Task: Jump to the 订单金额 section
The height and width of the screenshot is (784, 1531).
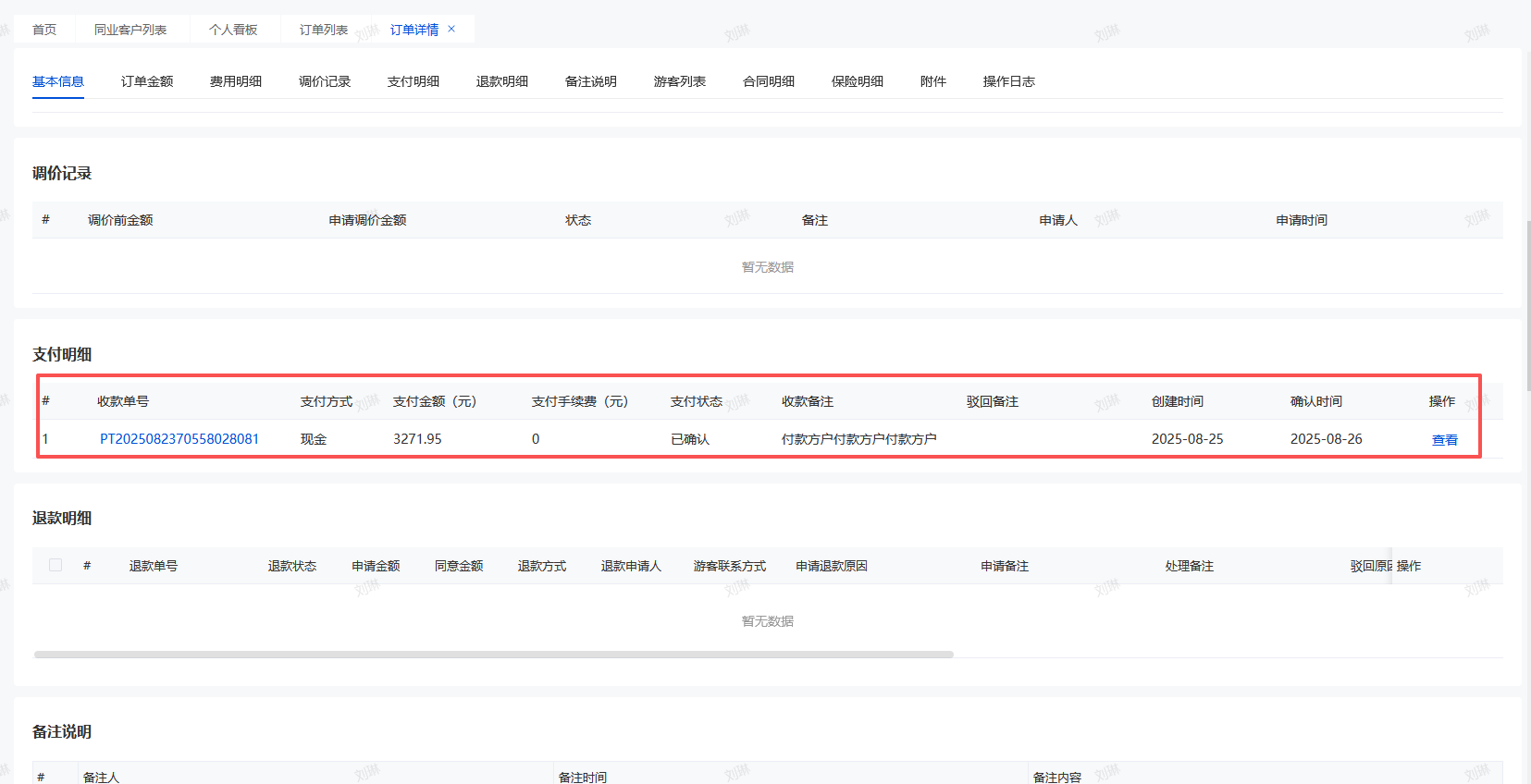Action: pyautogui.click(x=147, y=81)
